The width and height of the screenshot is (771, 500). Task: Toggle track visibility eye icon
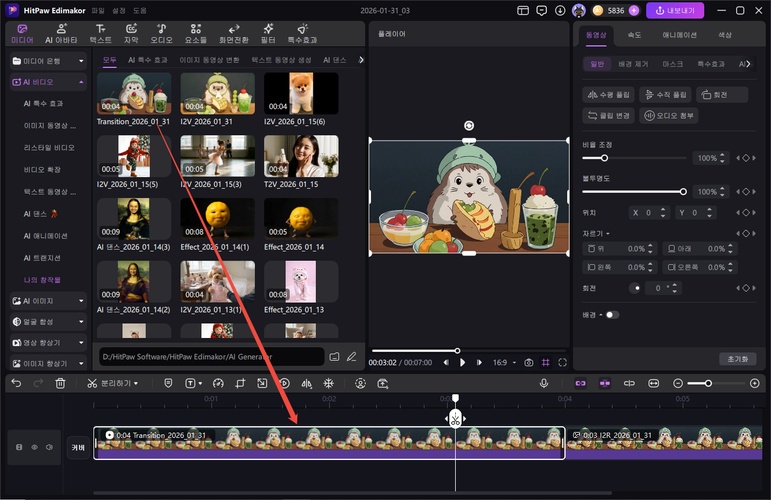[33, 447]
